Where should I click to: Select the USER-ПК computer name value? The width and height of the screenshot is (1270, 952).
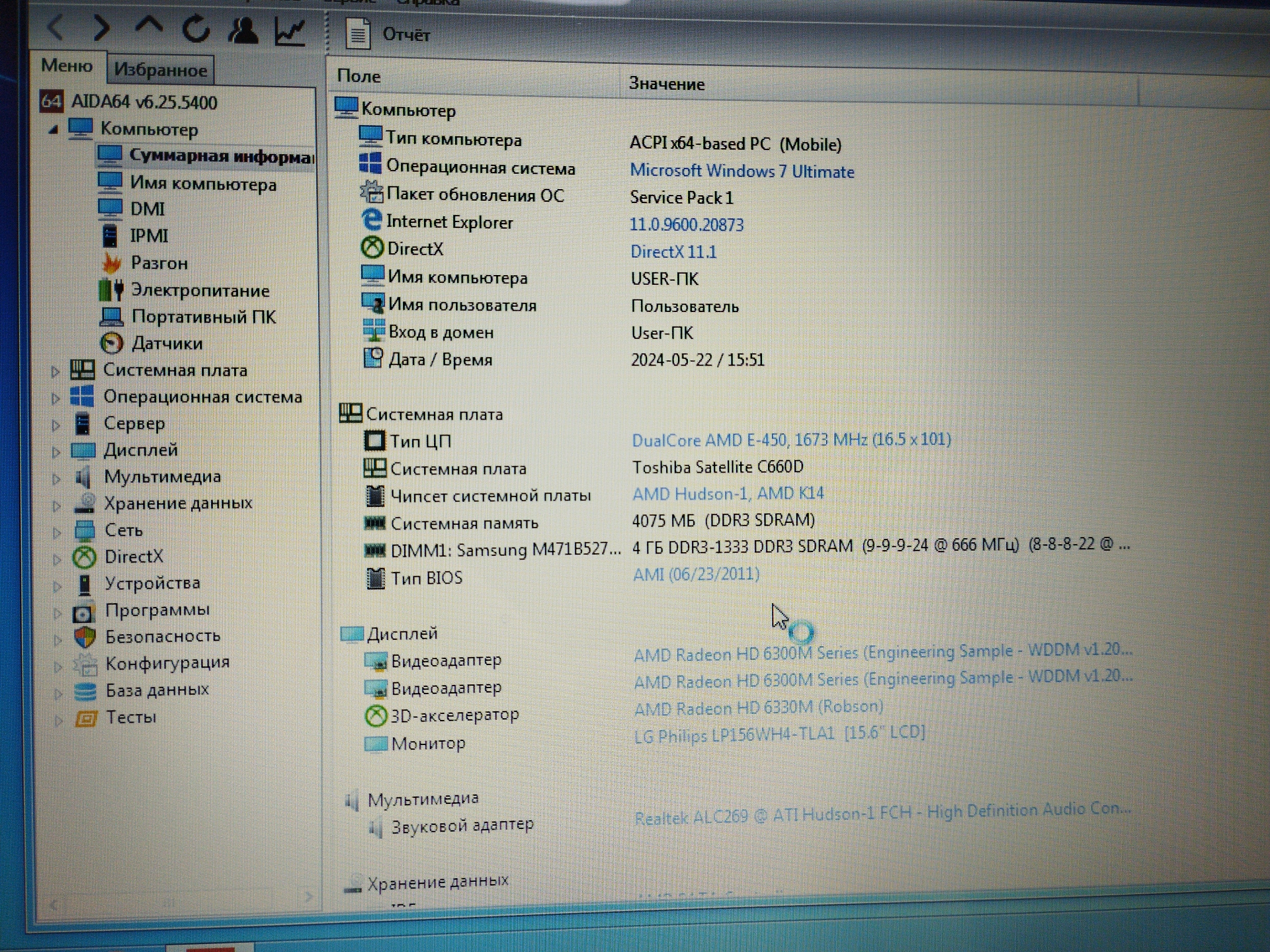tap(664, 279)
